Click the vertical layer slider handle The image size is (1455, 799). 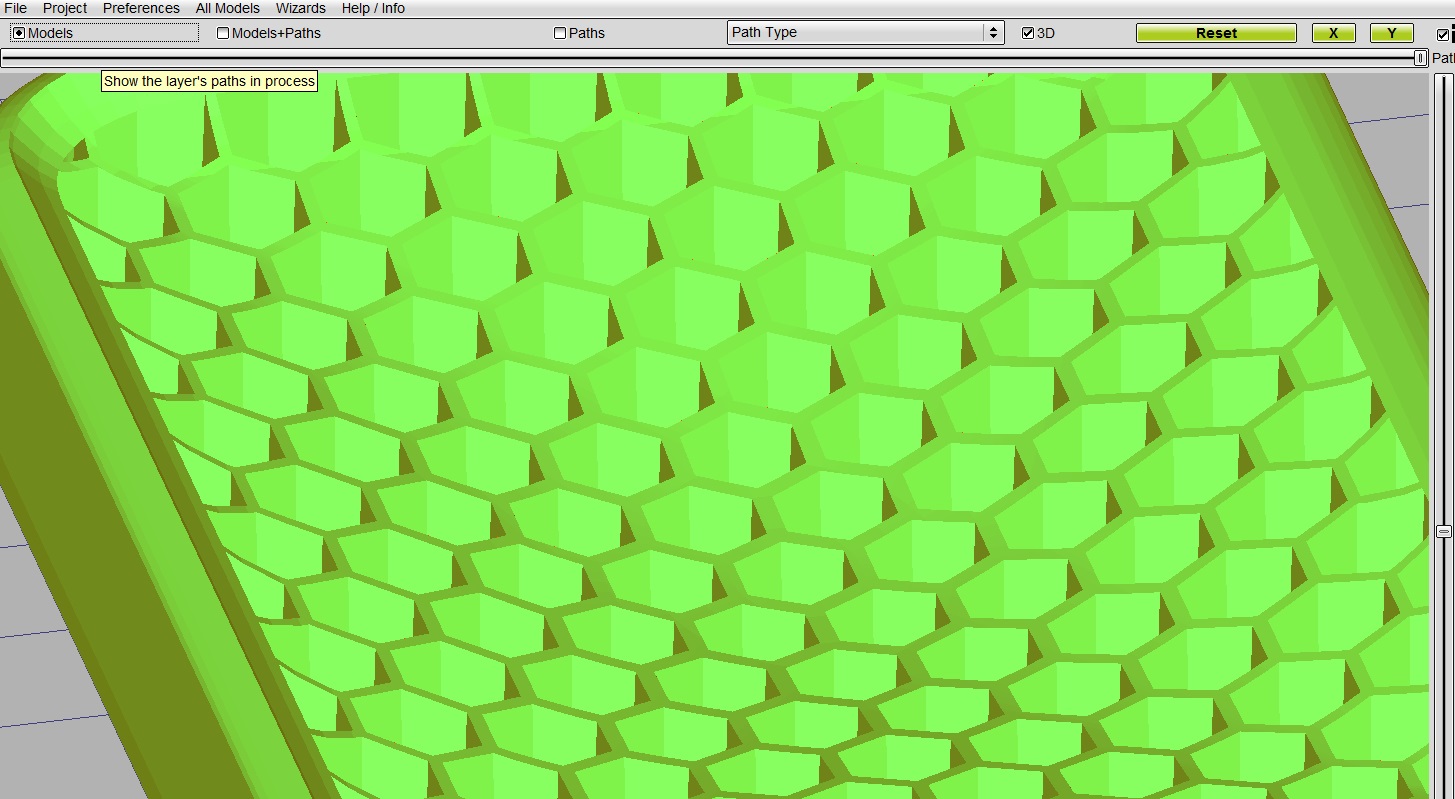1443,532
